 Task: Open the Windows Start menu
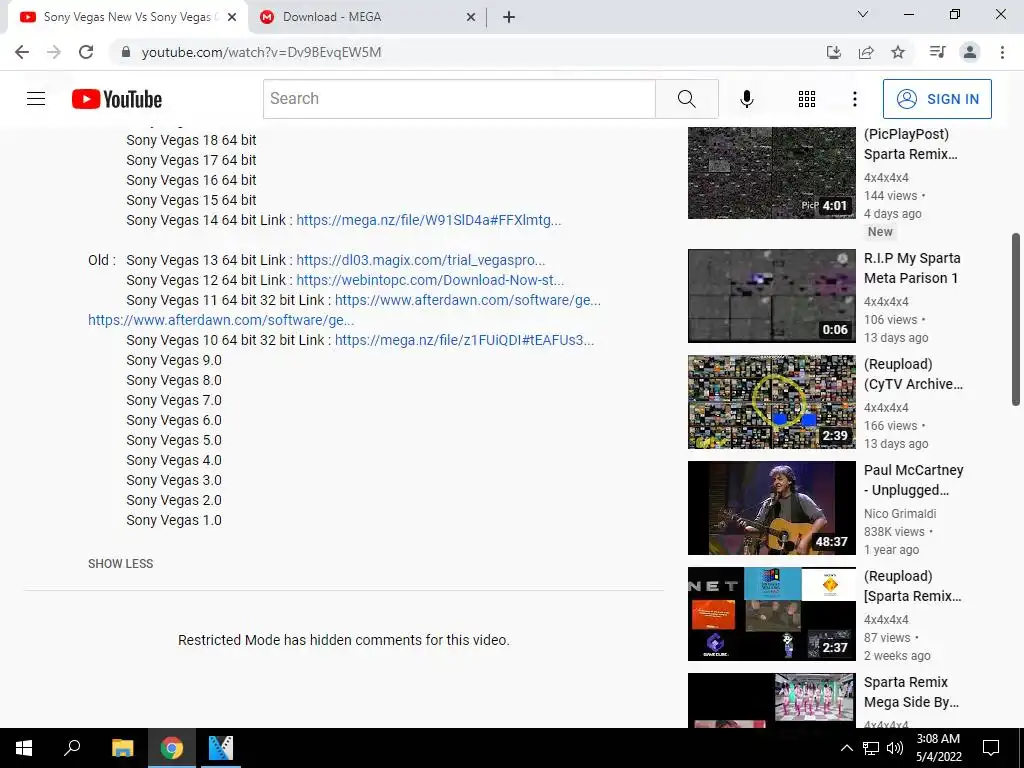point(24,748)
